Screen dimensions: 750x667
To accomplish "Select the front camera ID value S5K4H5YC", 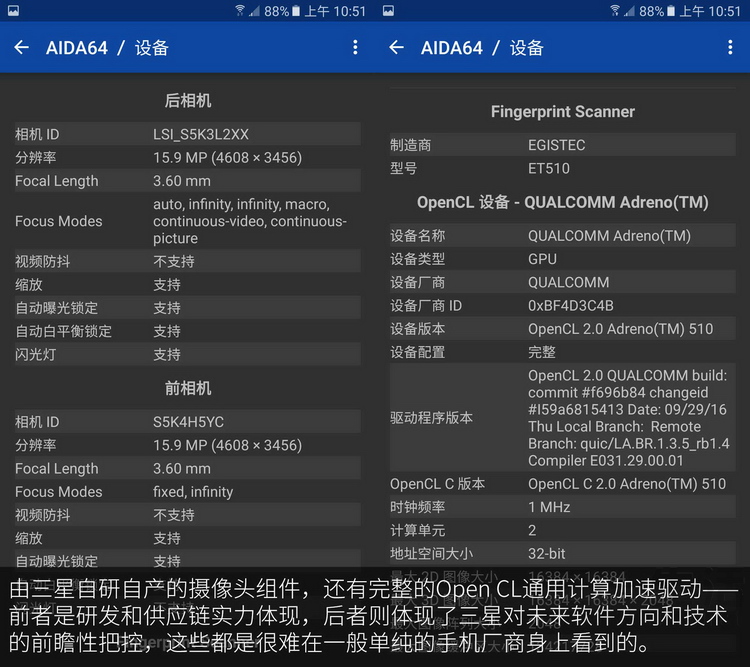I will 188,422.
